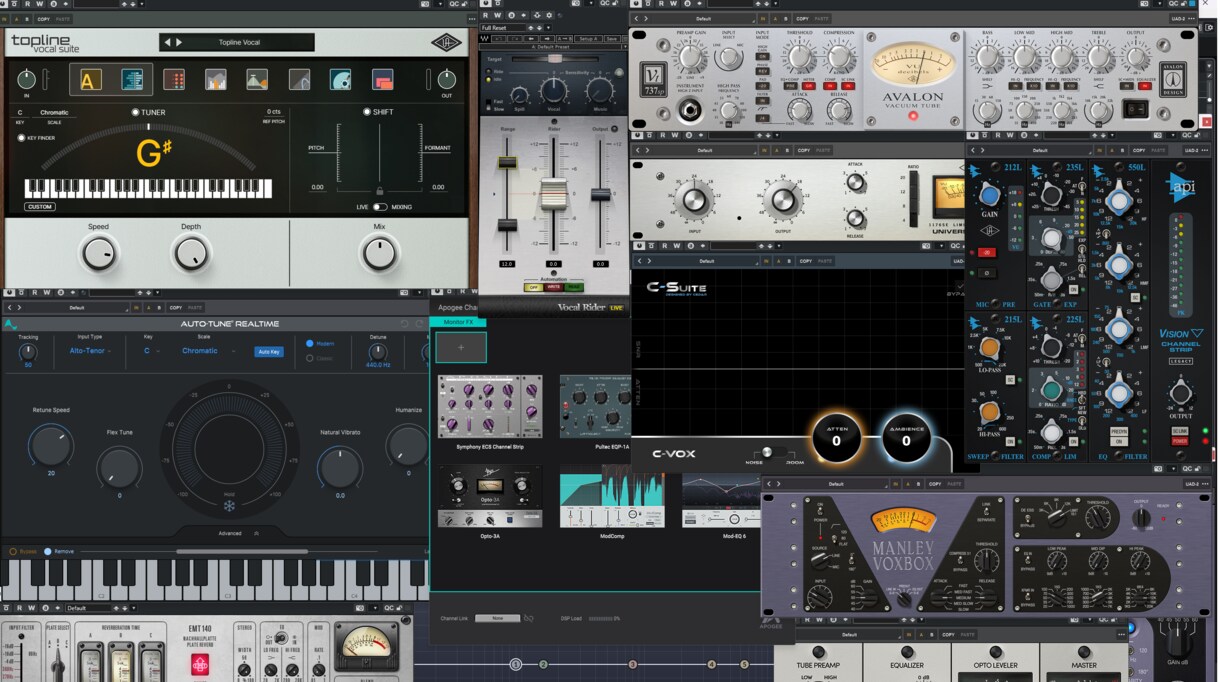The image size is (1220, 682).
Task: Click the Vocal Rider Rider fader handle
Action: click(x=554, y=193)
